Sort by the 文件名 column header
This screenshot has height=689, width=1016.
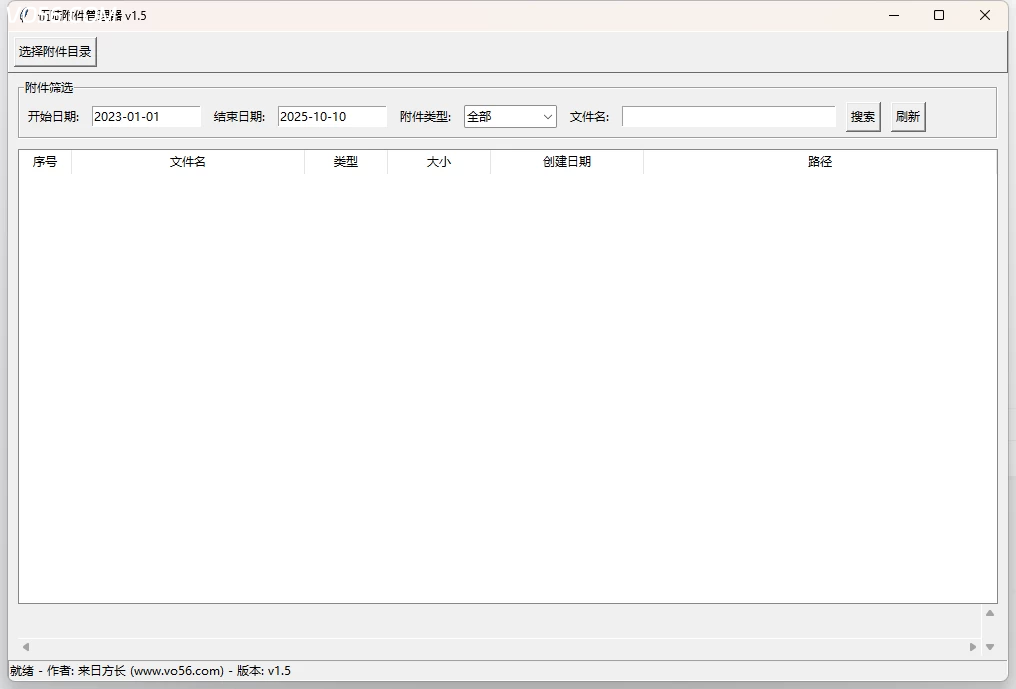(188, 162)
